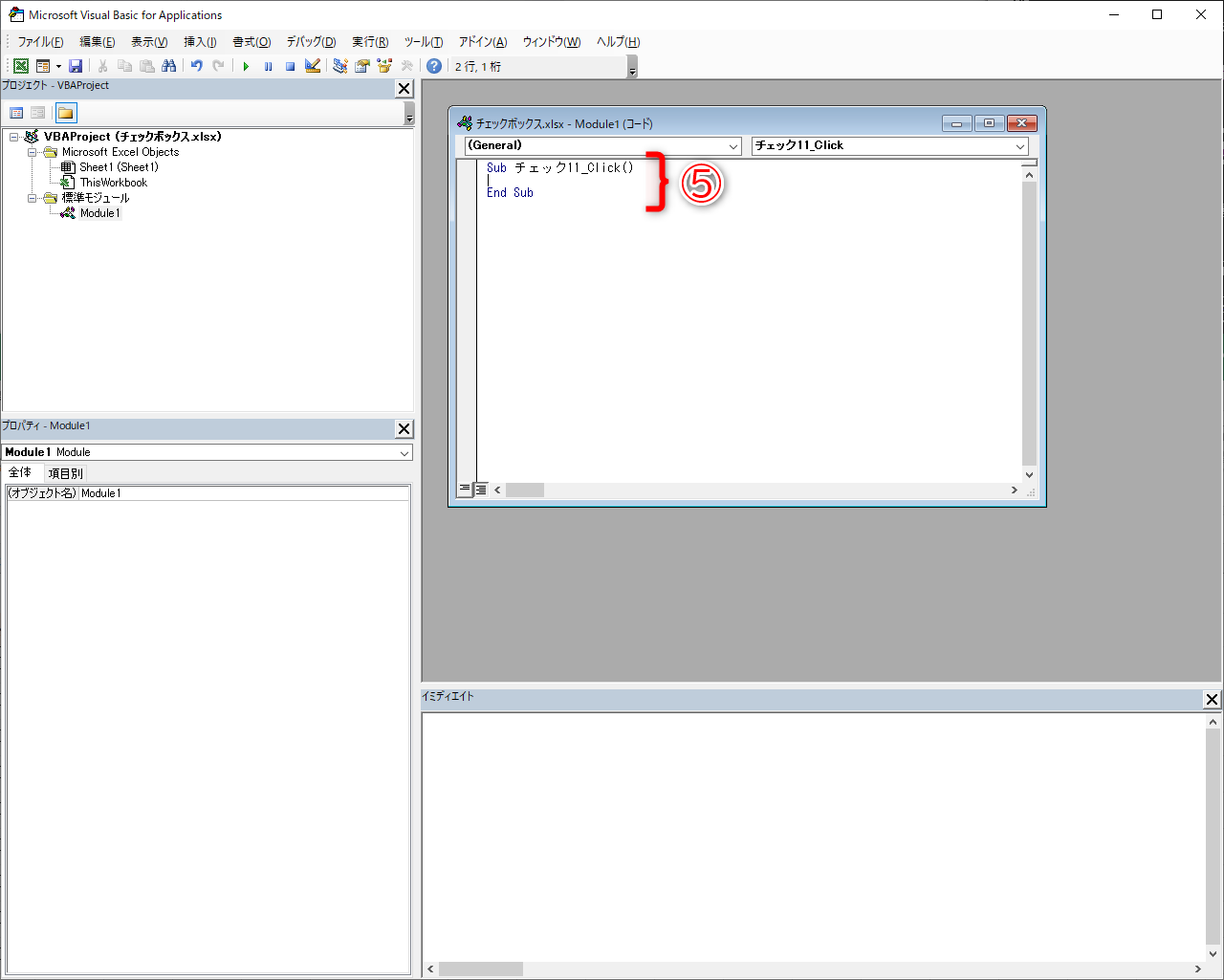The width and height of the screenshot is (1224, 980).
Task: Open the ツール(T) menu
Action: tap(423, 42)
